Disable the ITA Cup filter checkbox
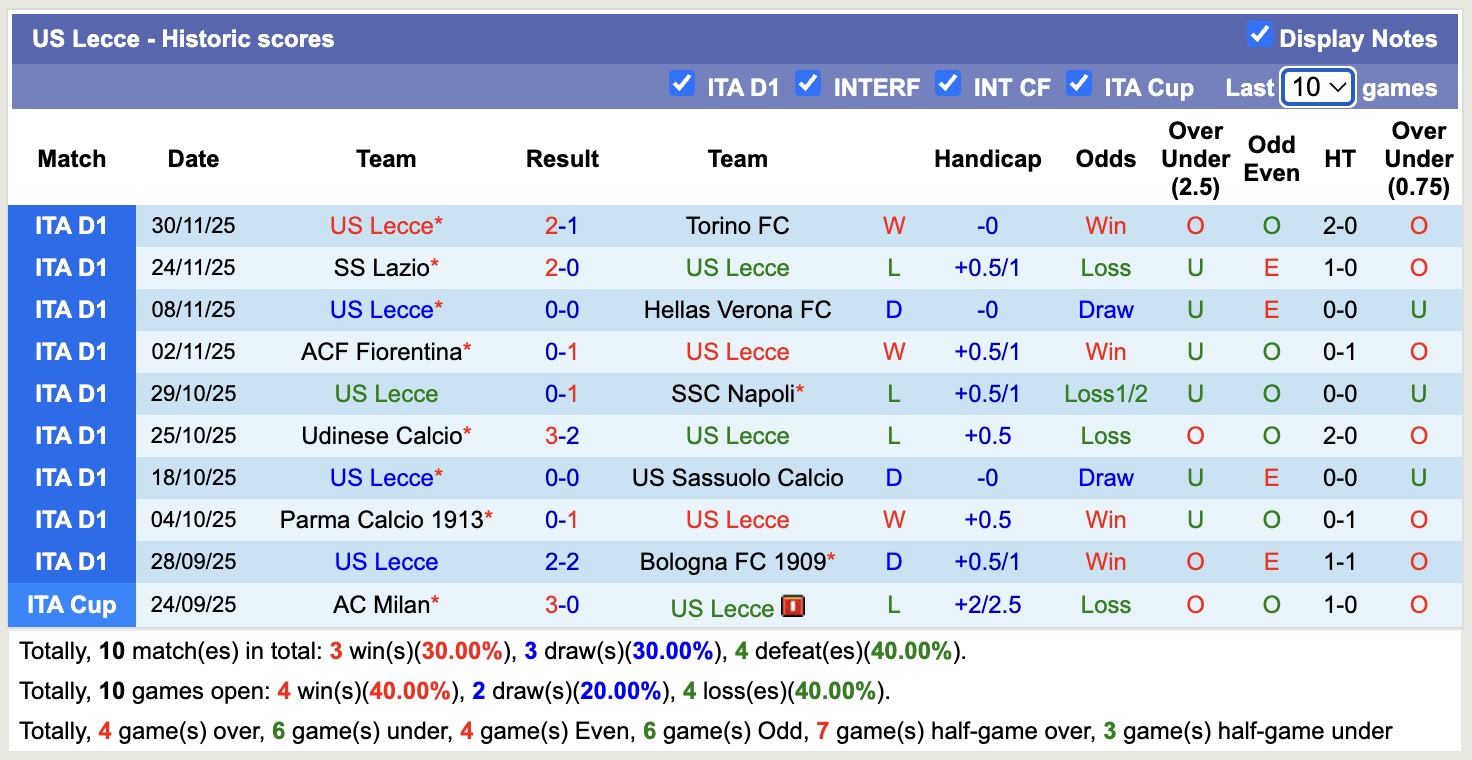 pyautogui.click(x=1080, y=86)
